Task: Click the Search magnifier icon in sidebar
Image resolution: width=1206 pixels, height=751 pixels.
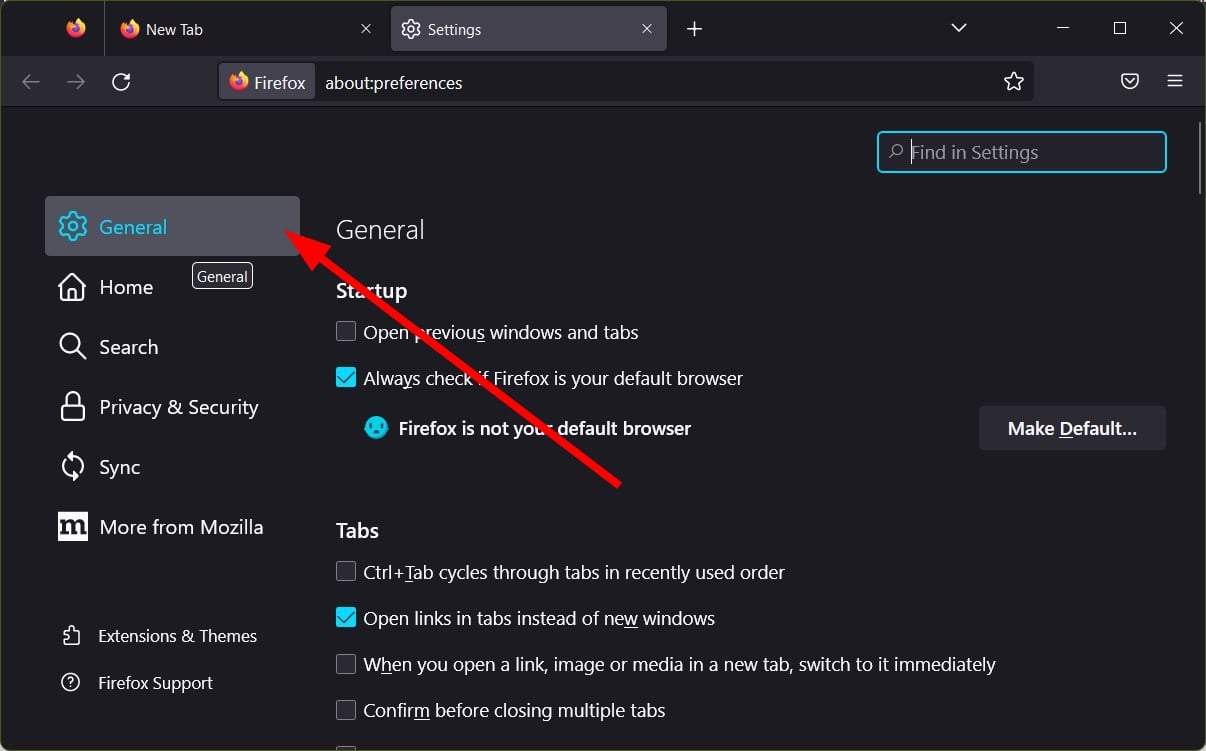Action: 72,347
